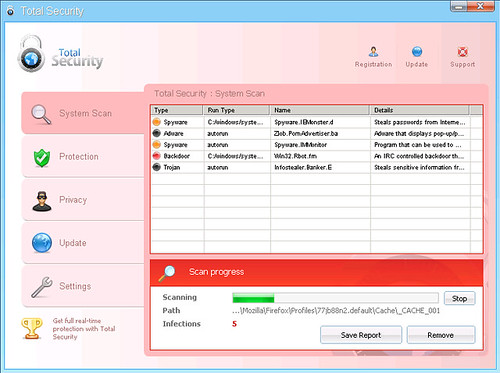Click 'An IRC controlled backdoor' details cell
500x373 pixels.
click(419, 156)
